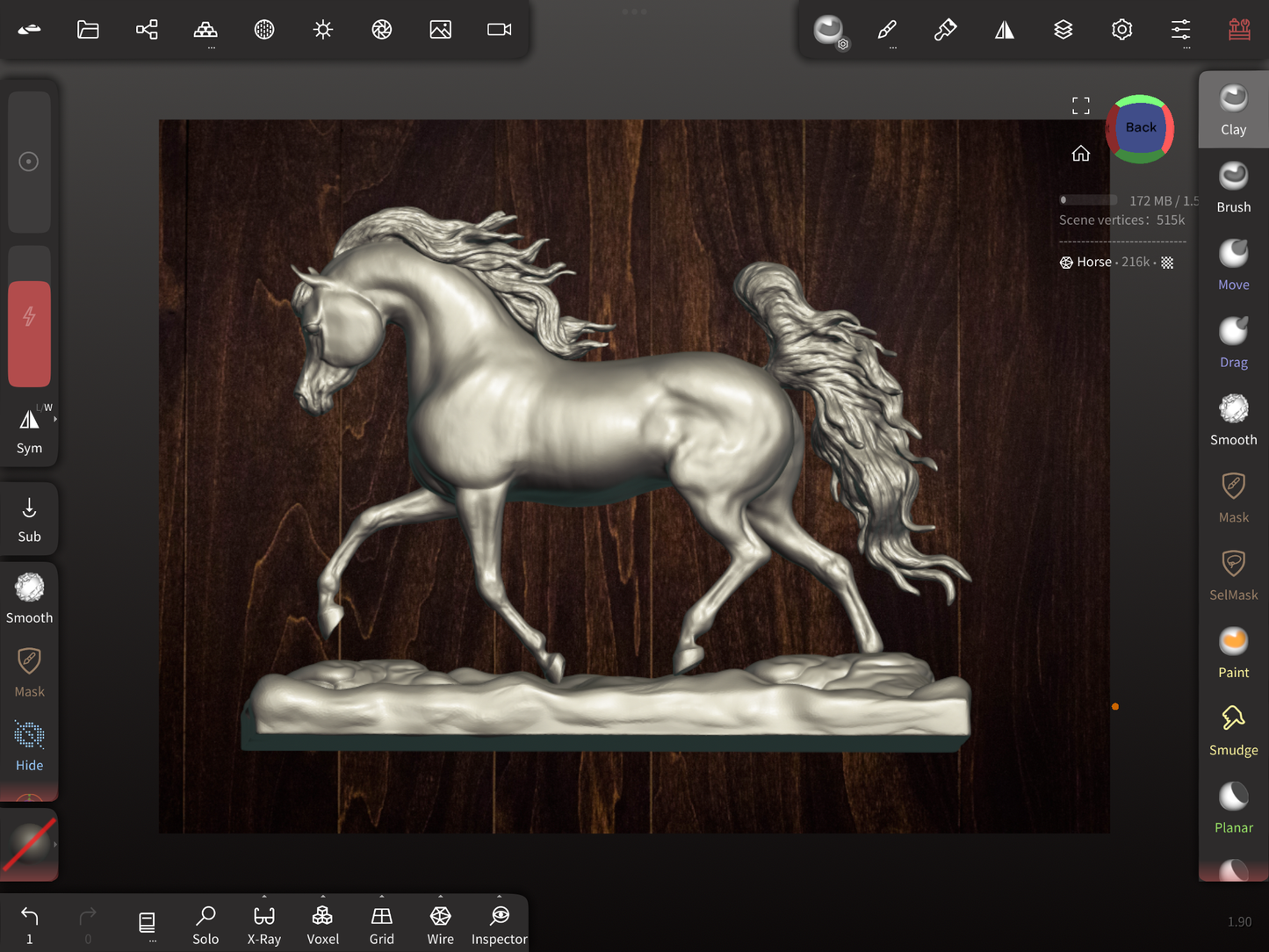
Task: Choose the Drag brush tool
Action: [x=1233, y=343]
